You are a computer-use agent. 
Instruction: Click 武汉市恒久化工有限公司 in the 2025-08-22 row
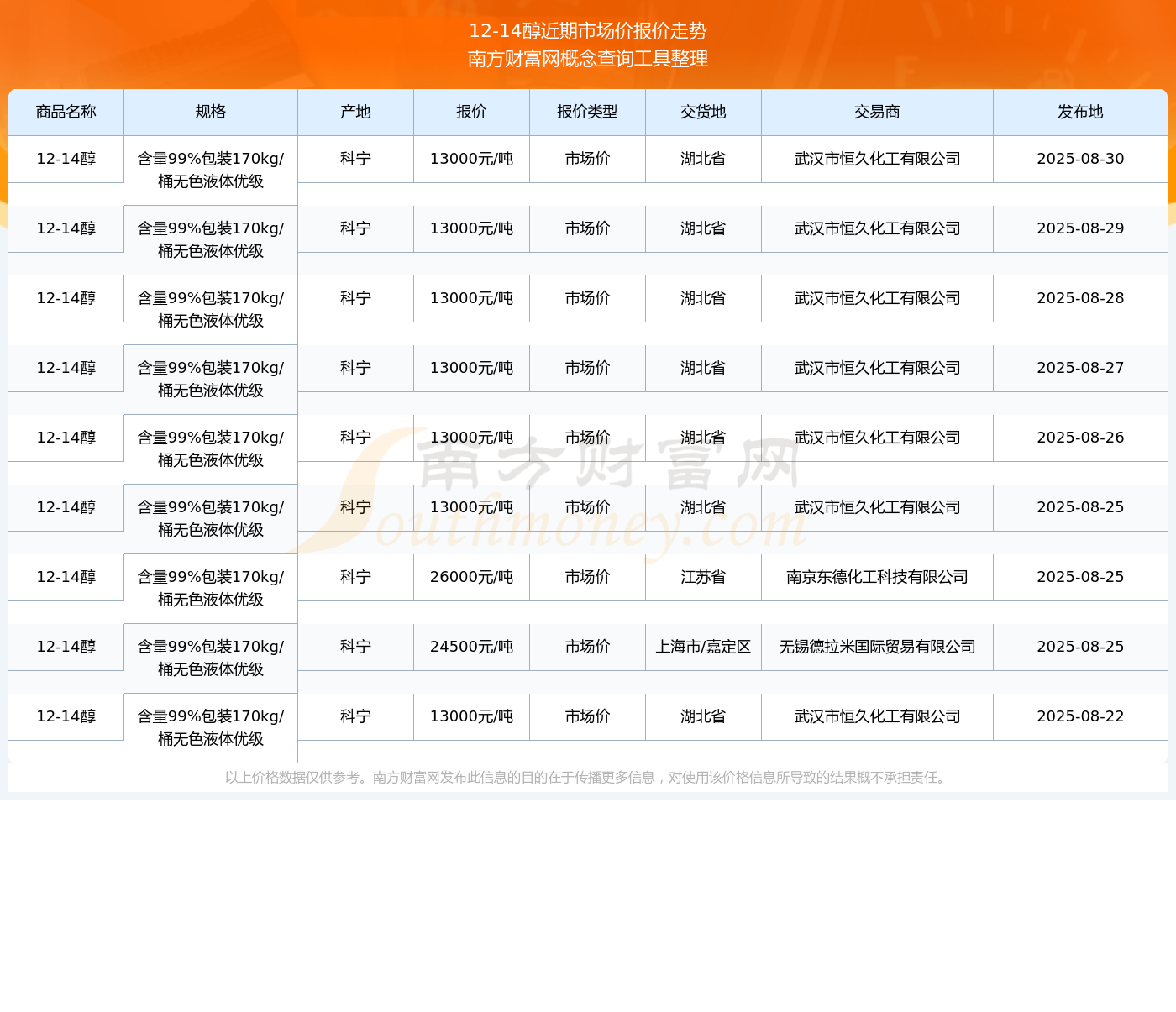tap(878, 716)
